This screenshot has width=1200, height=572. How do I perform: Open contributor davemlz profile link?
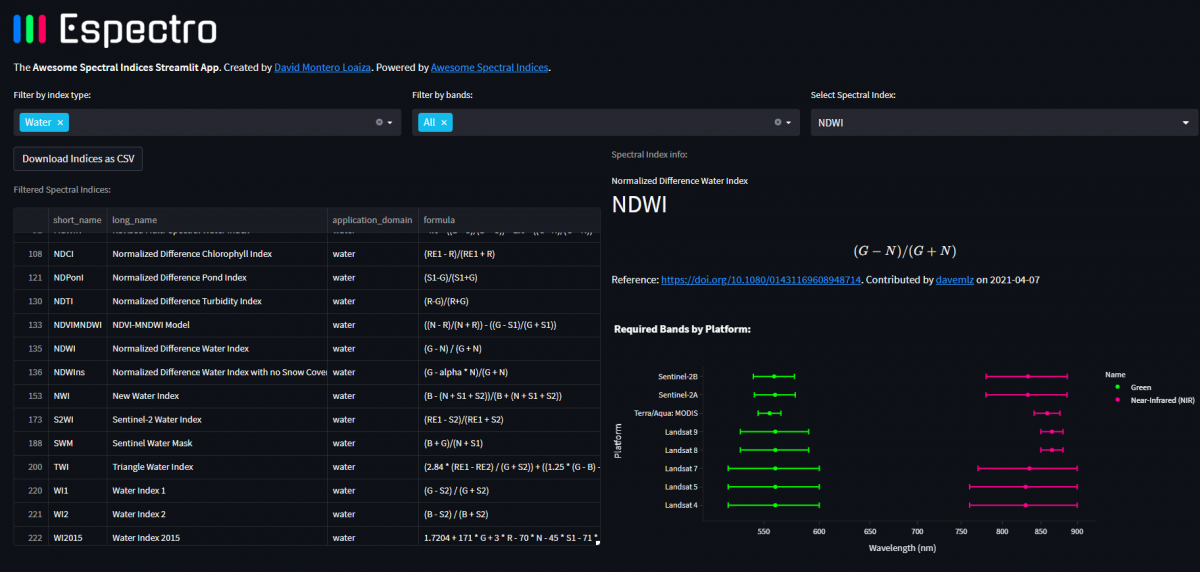[954, 280]
